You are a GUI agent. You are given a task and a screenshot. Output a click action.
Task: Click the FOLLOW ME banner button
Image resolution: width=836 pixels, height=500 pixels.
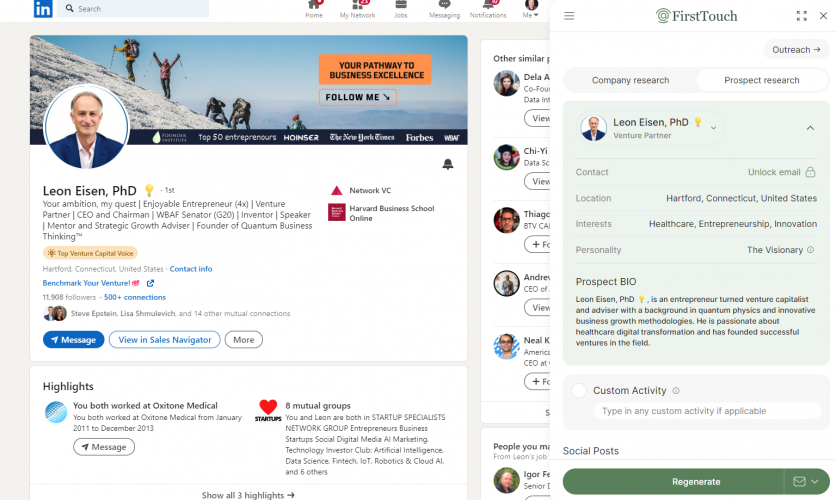click(358, 97)
